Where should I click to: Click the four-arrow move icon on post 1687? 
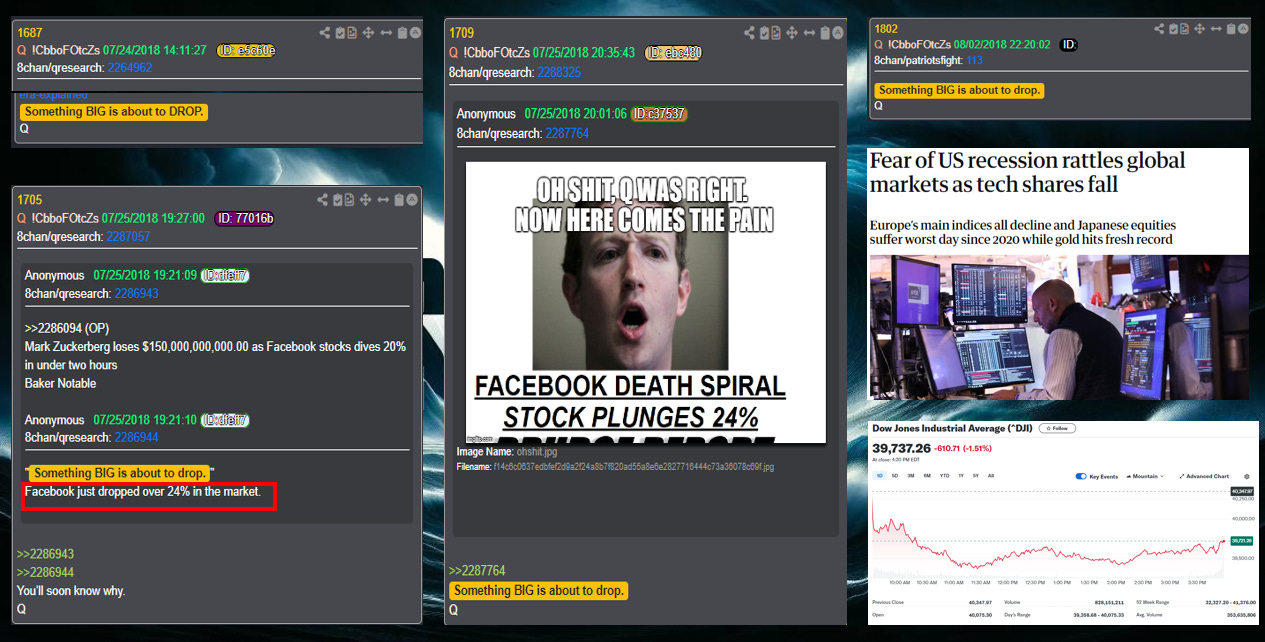(x=368, y=33)
